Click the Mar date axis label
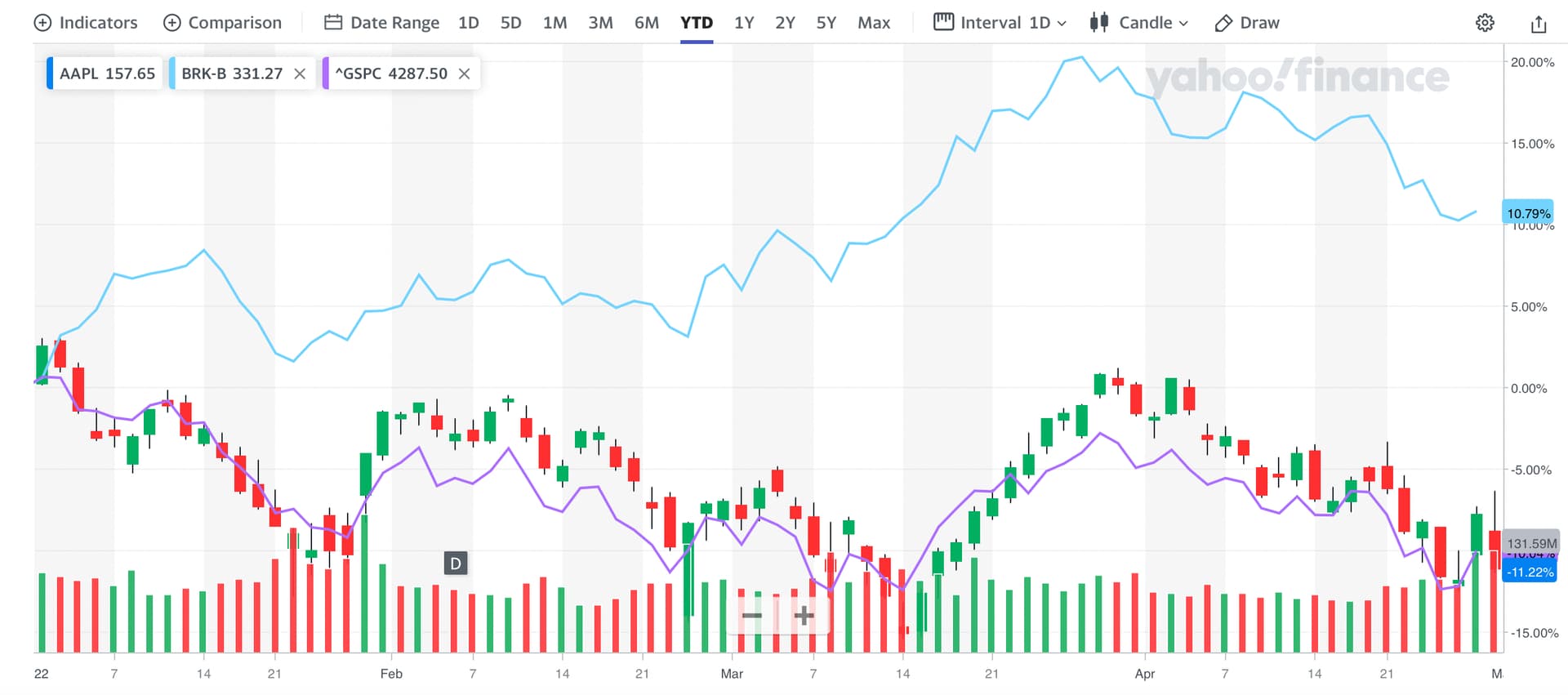1568x695 pixels. click(732, 674)
